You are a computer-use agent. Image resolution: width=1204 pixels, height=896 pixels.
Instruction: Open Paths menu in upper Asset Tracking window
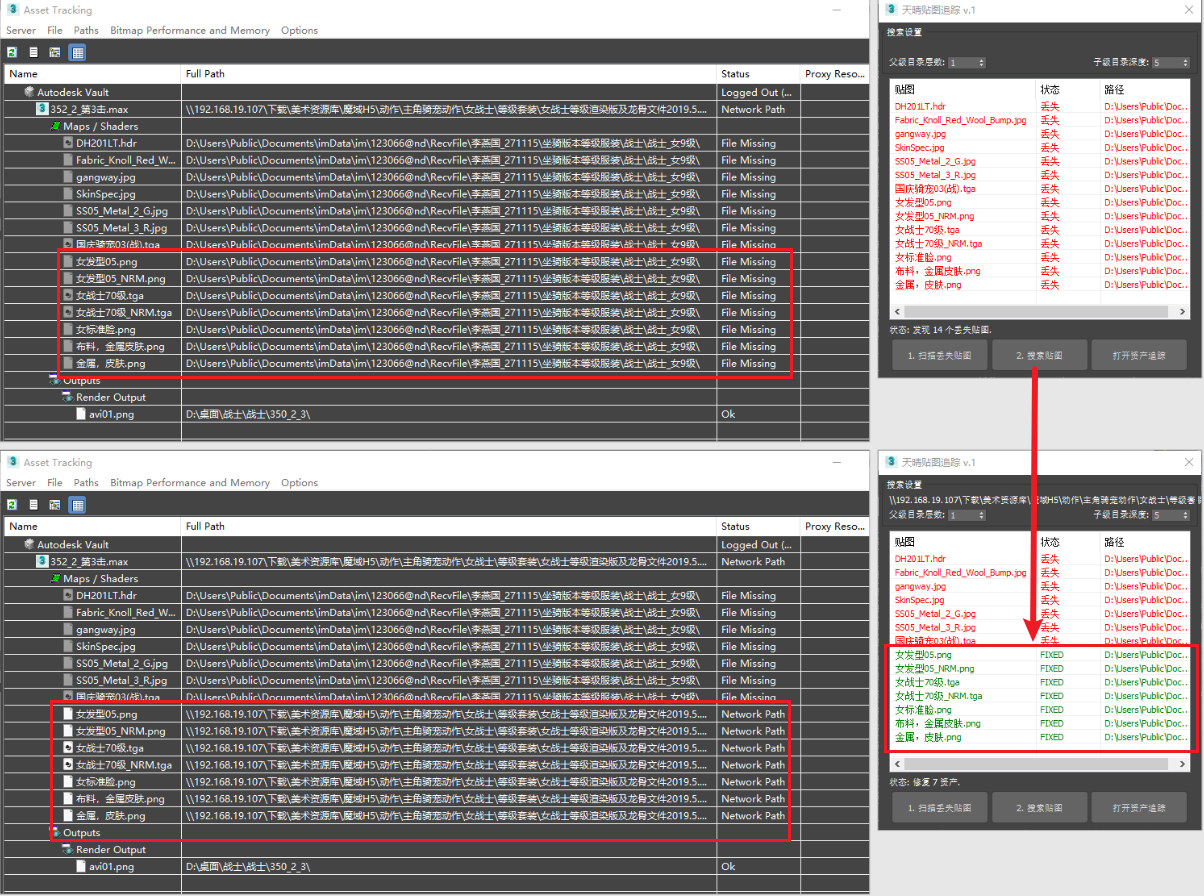coord(86,30)
